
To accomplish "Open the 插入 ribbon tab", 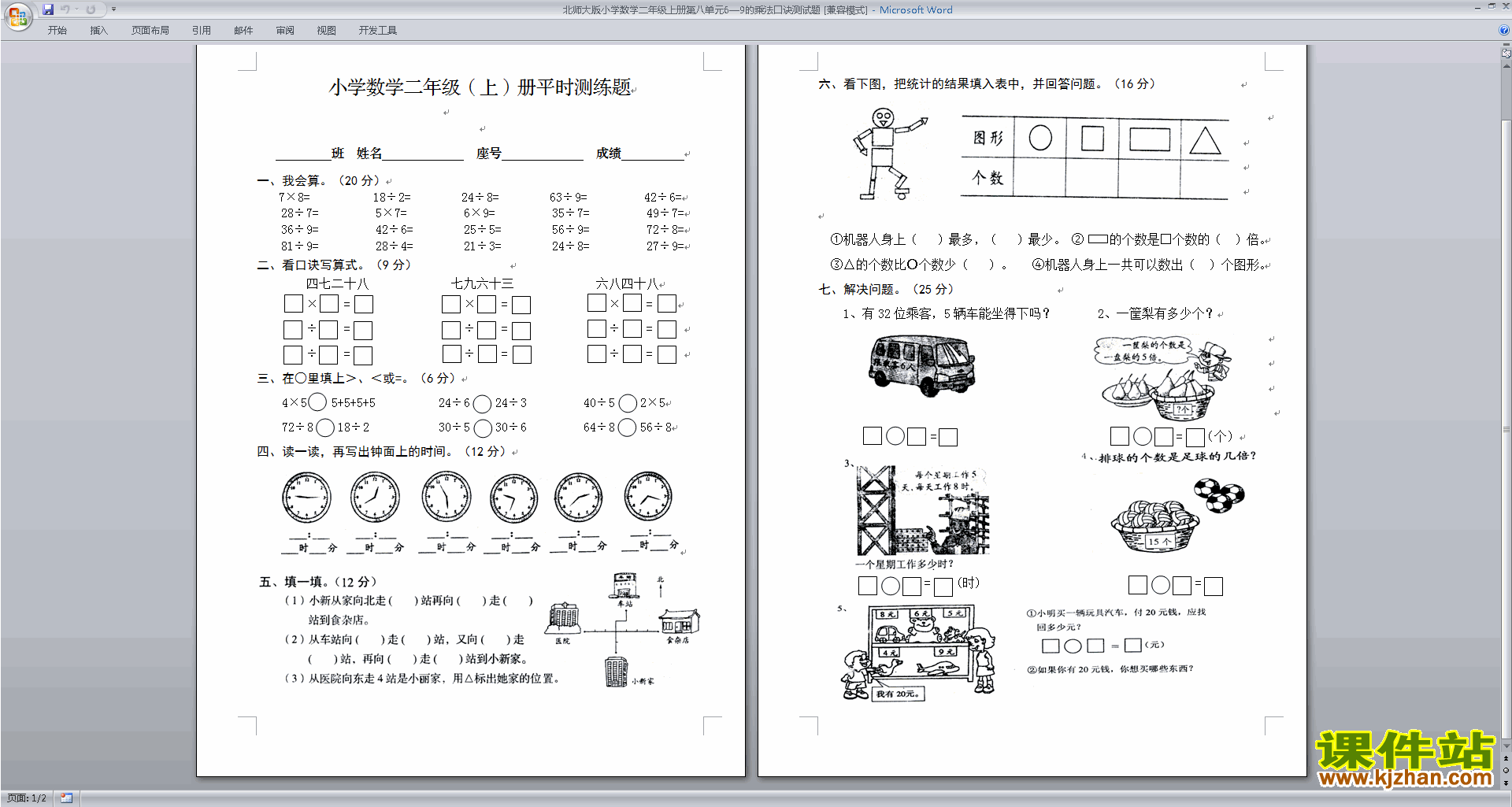I will tap(98, 31).
